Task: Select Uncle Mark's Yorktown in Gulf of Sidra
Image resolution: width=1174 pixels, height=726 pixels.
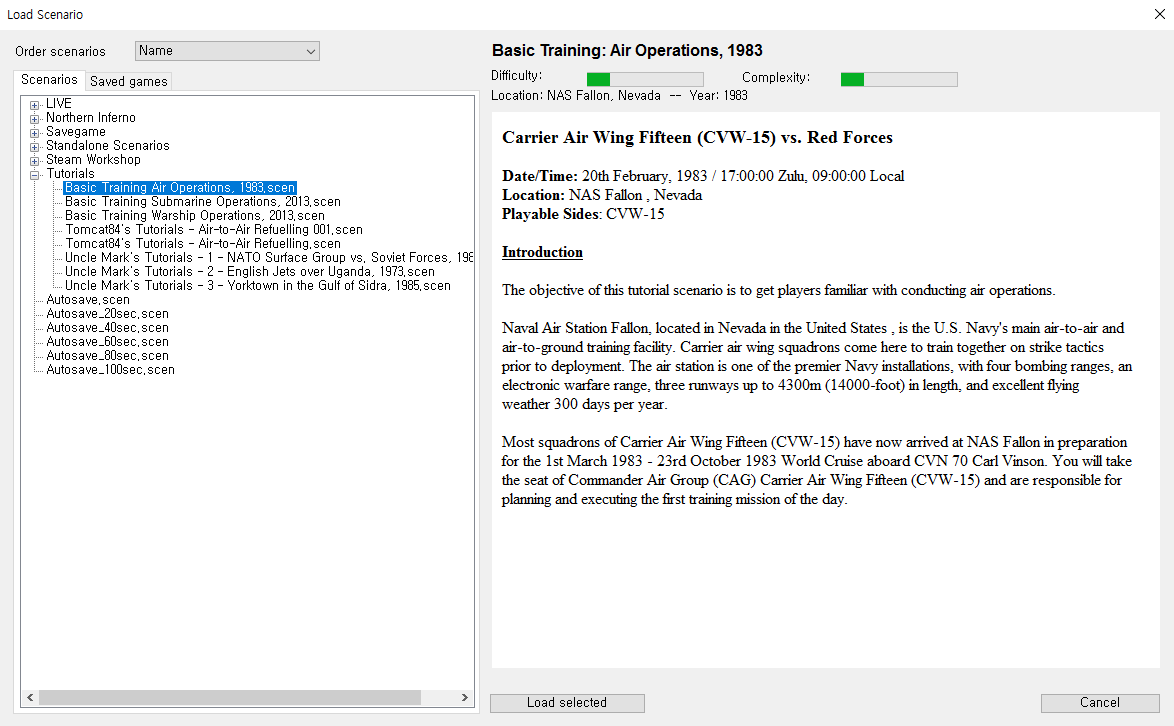Action: coord(258,286)
